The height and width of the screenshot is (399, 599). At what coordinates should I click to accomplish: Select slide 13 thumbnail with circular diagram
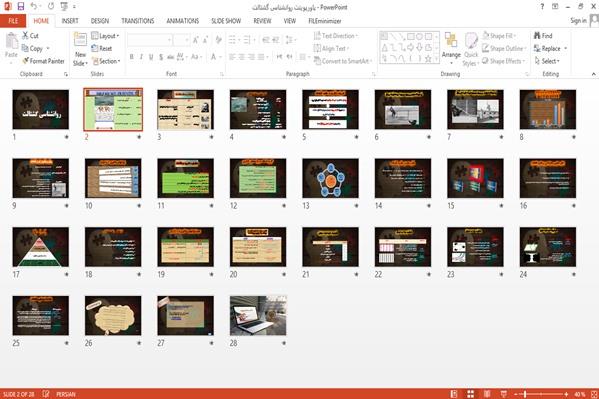(330, 178)
